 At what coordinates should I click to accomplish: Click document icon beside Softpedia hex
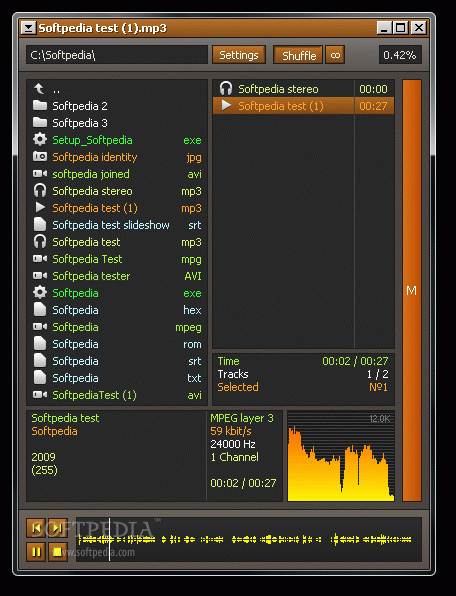[40, 309]
